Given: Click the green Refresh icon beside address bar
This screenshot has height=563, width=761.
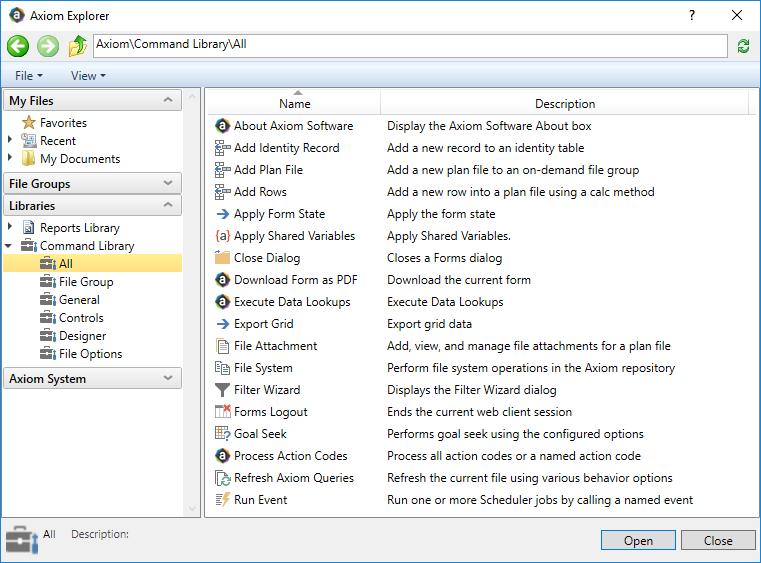Looking at the screenshot, I should [743, 47].
